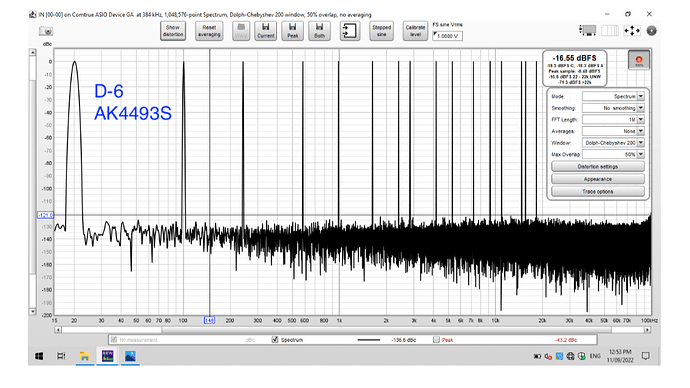The image size is (690, 388).
Task: Open the settings gear icon
Action: coord(651,30)
